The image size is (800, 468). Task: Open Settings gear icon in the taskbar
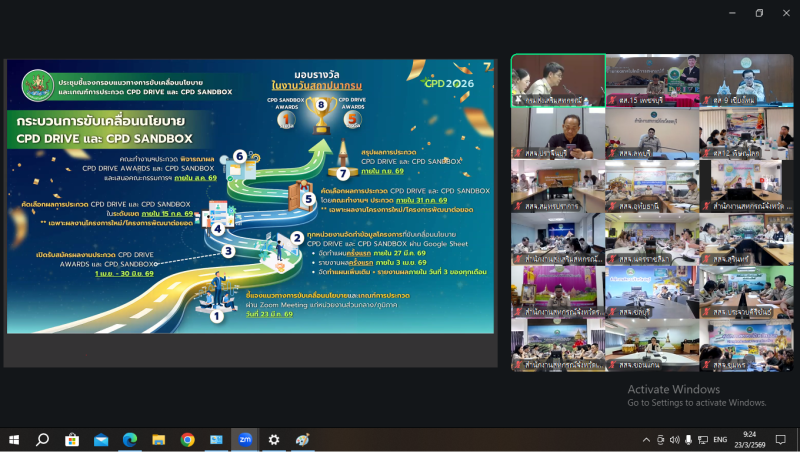(274, 439)
